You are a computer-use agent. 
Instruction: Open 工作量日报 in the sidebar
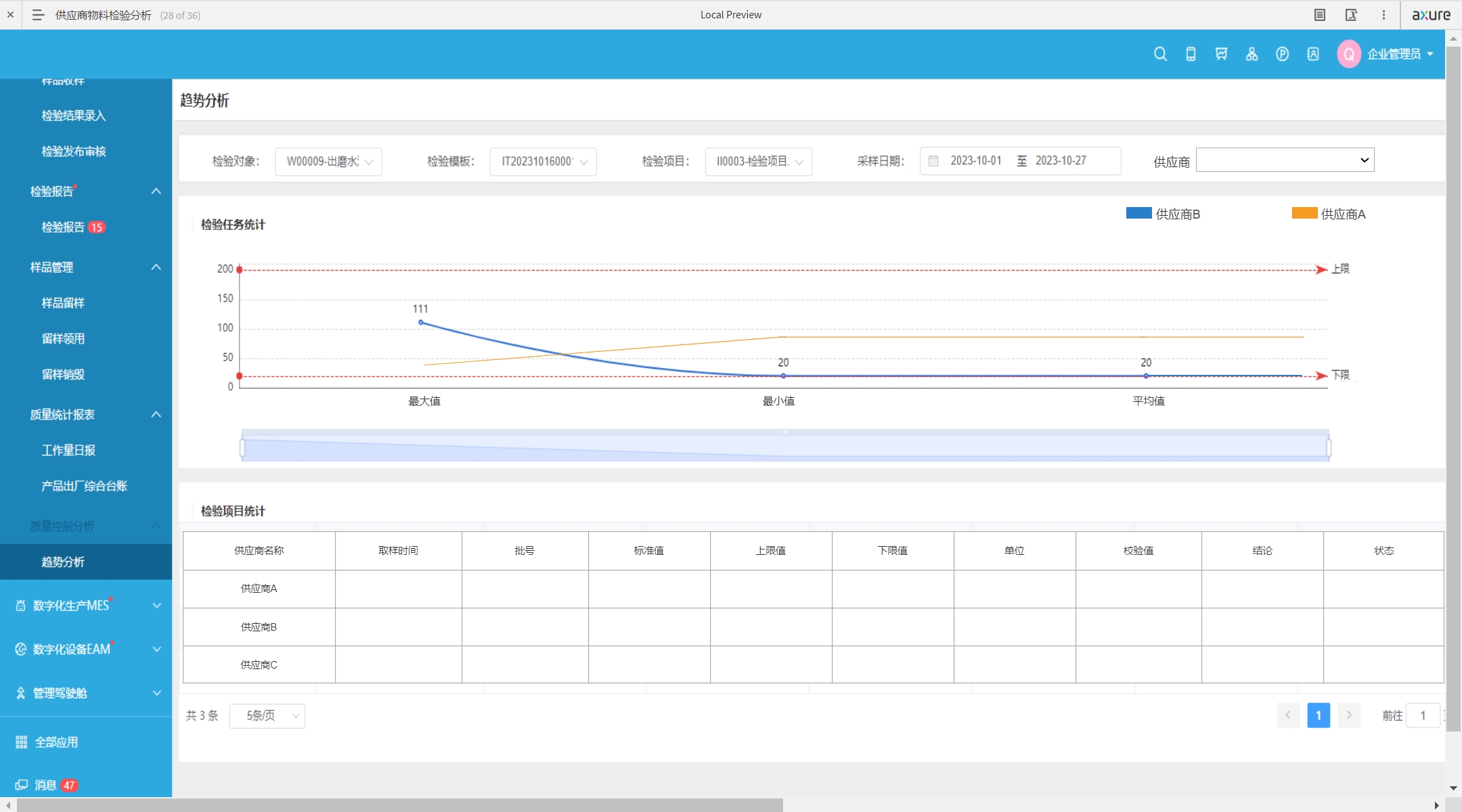pos(68,451)
